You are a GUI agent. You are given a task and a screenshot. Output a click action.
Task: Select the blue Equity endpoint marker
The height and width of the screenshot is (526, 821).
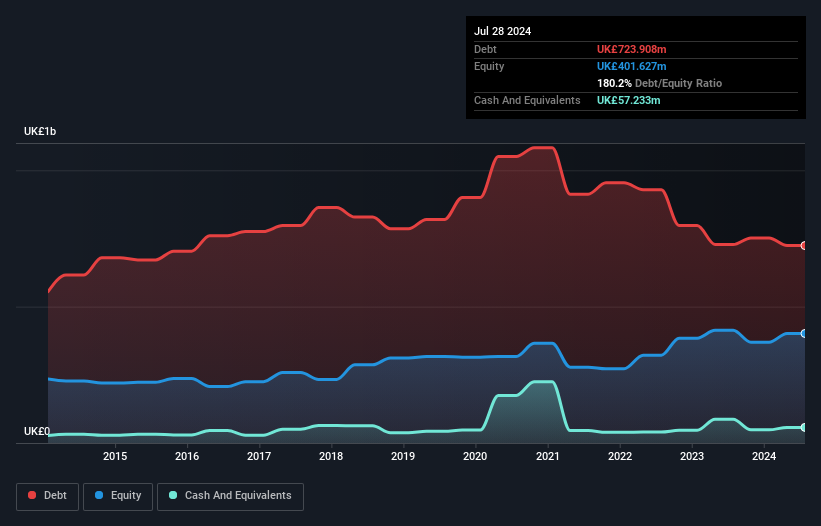(x=803, y=333)
